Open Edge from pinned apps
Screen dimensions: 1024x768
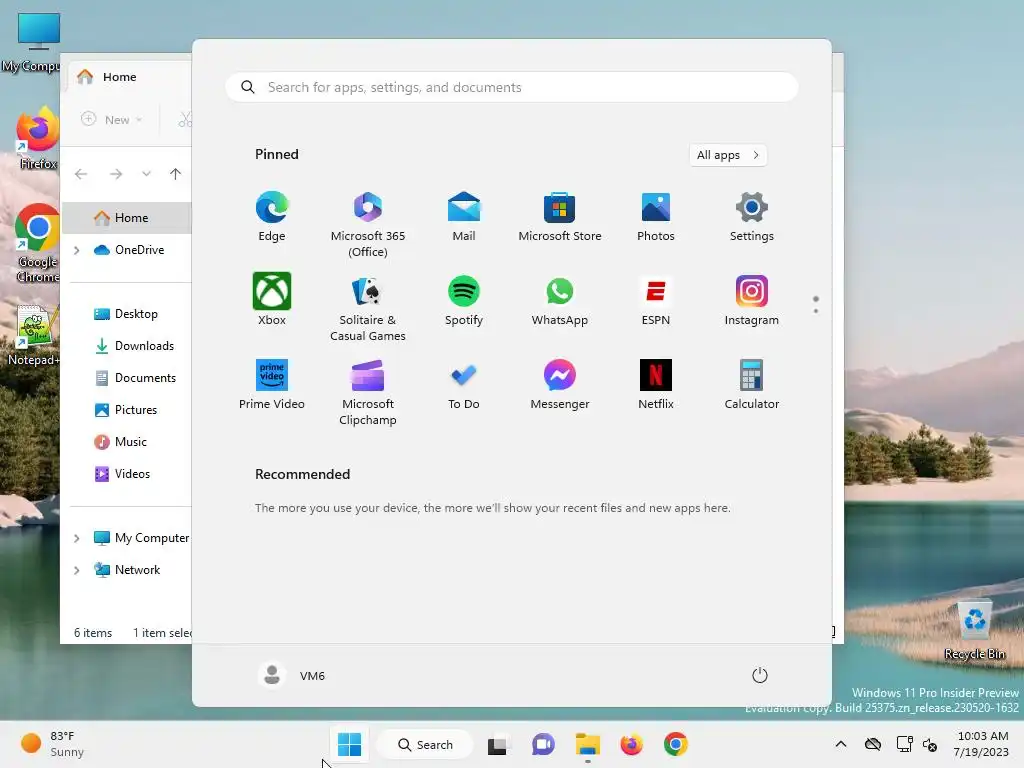coord(272,217)
